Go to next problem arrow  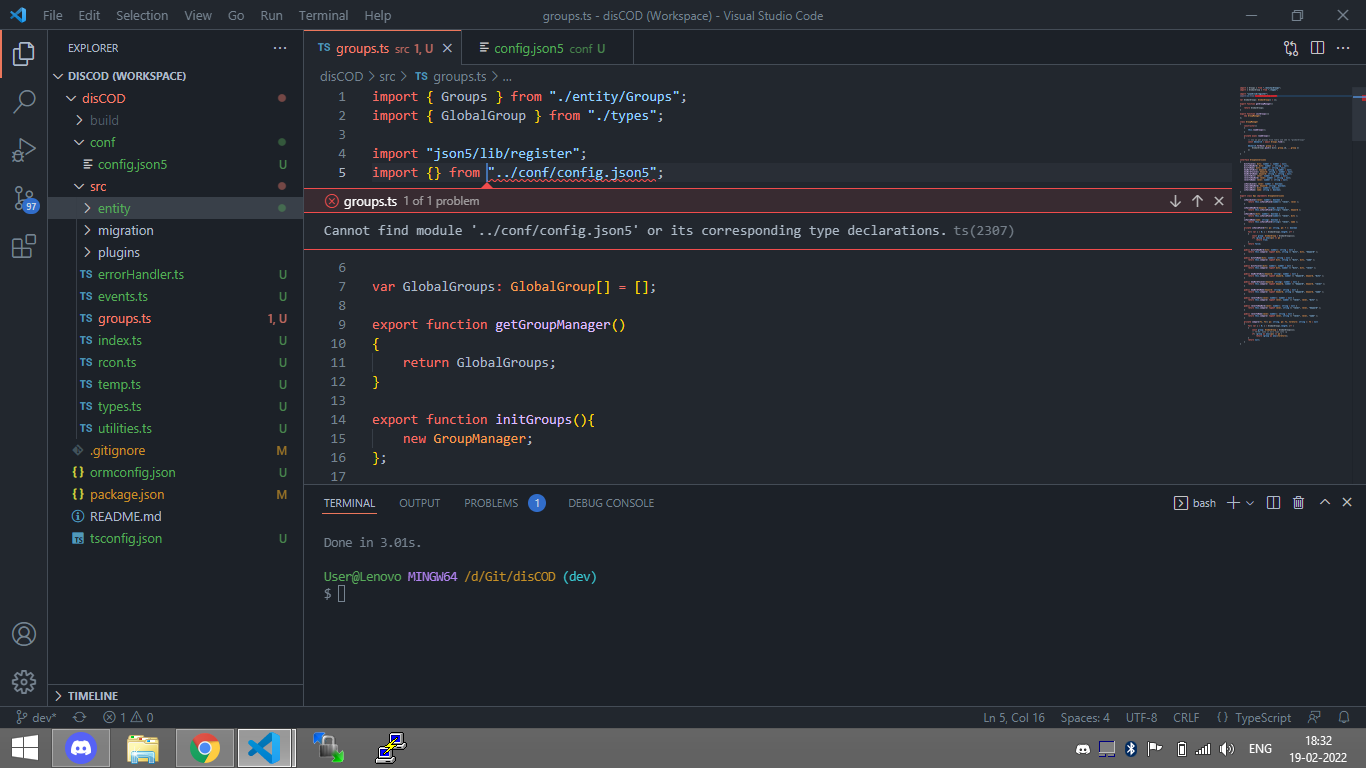(1175, 201)
